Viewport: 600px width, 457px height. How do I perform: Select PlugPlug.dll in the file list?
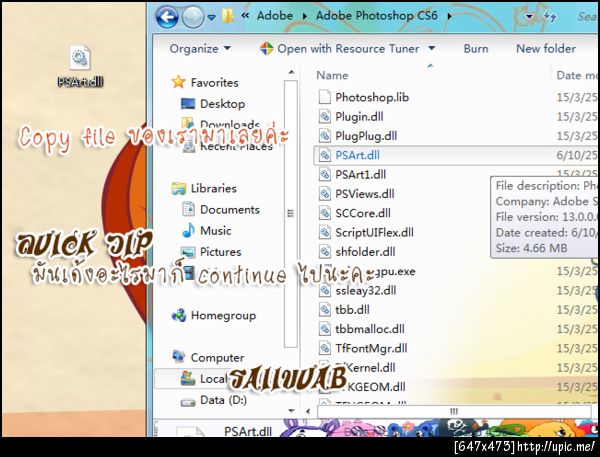coord(366,136)
